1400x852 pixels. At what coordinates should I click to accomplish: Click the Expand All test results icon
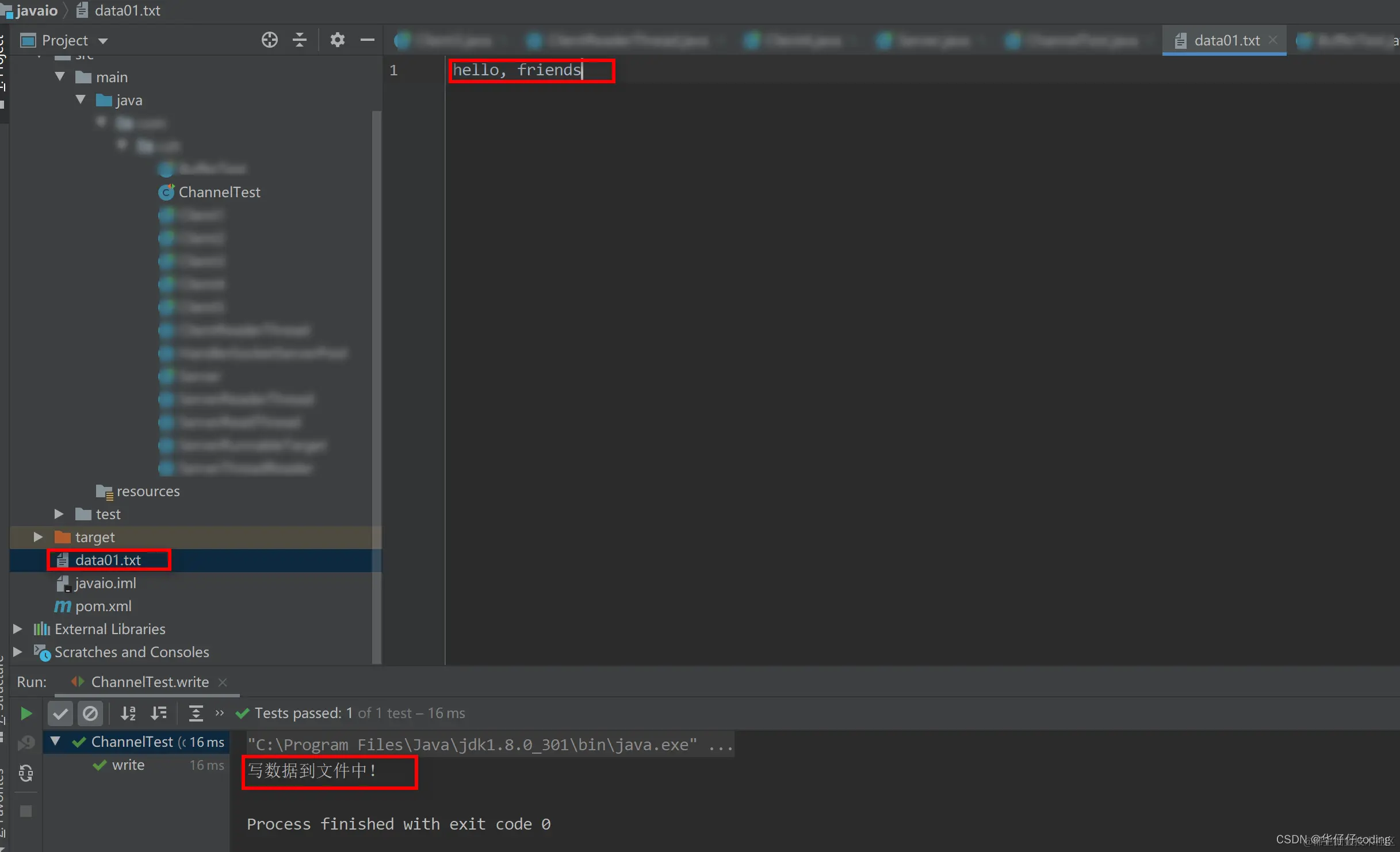coord(196,713)
